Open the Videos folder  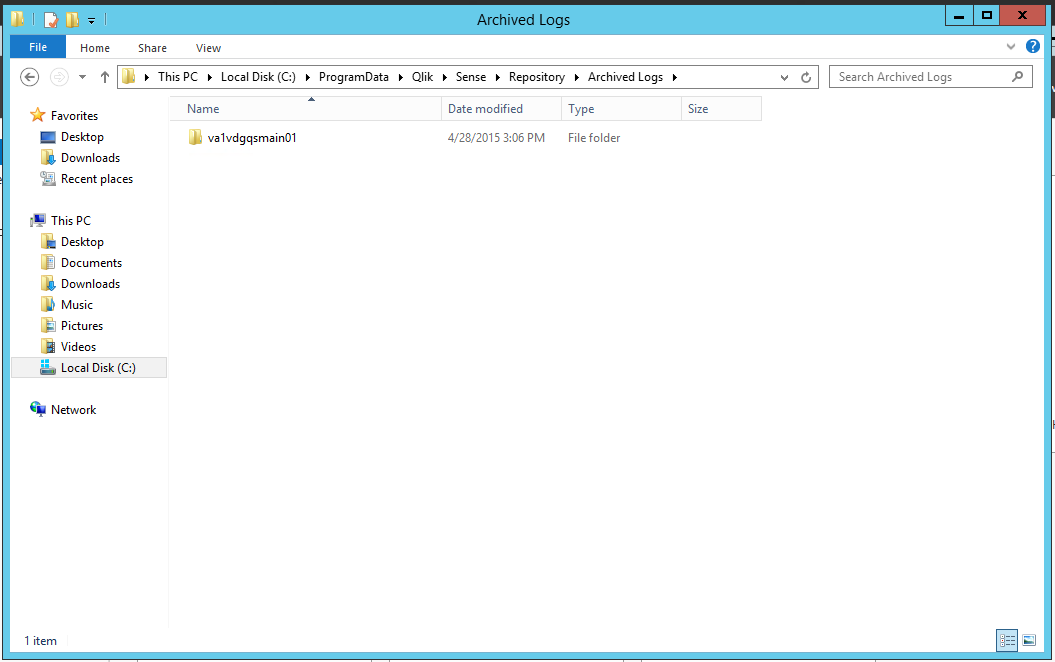click(x=78, y=347)
